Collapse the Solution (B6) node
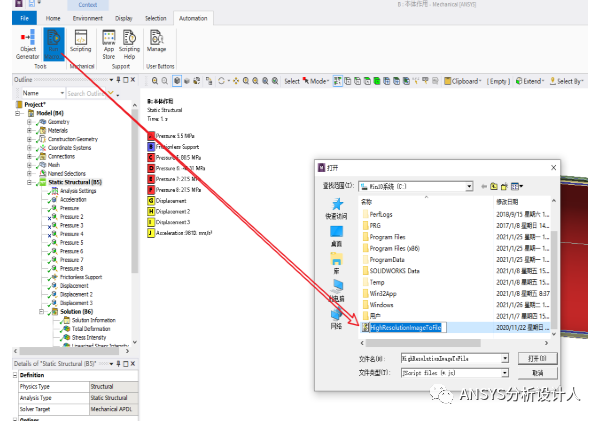Viewport: 600px width, 421px height. [41, 312]
